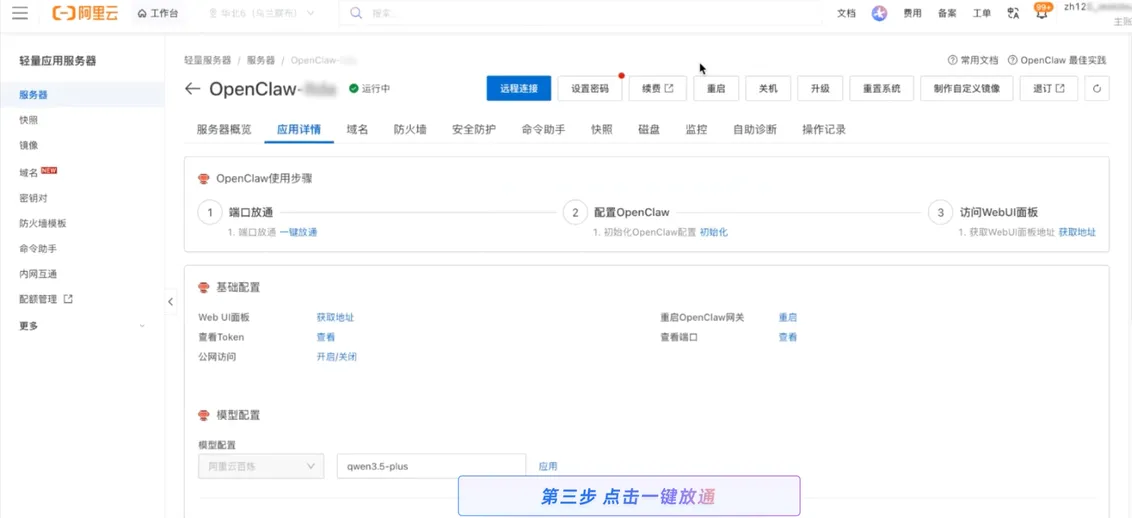The height and width of the screenshot is (518, 1132).
Task: Select 域名 in the left sidebar
Action: [x=29, y=172]
